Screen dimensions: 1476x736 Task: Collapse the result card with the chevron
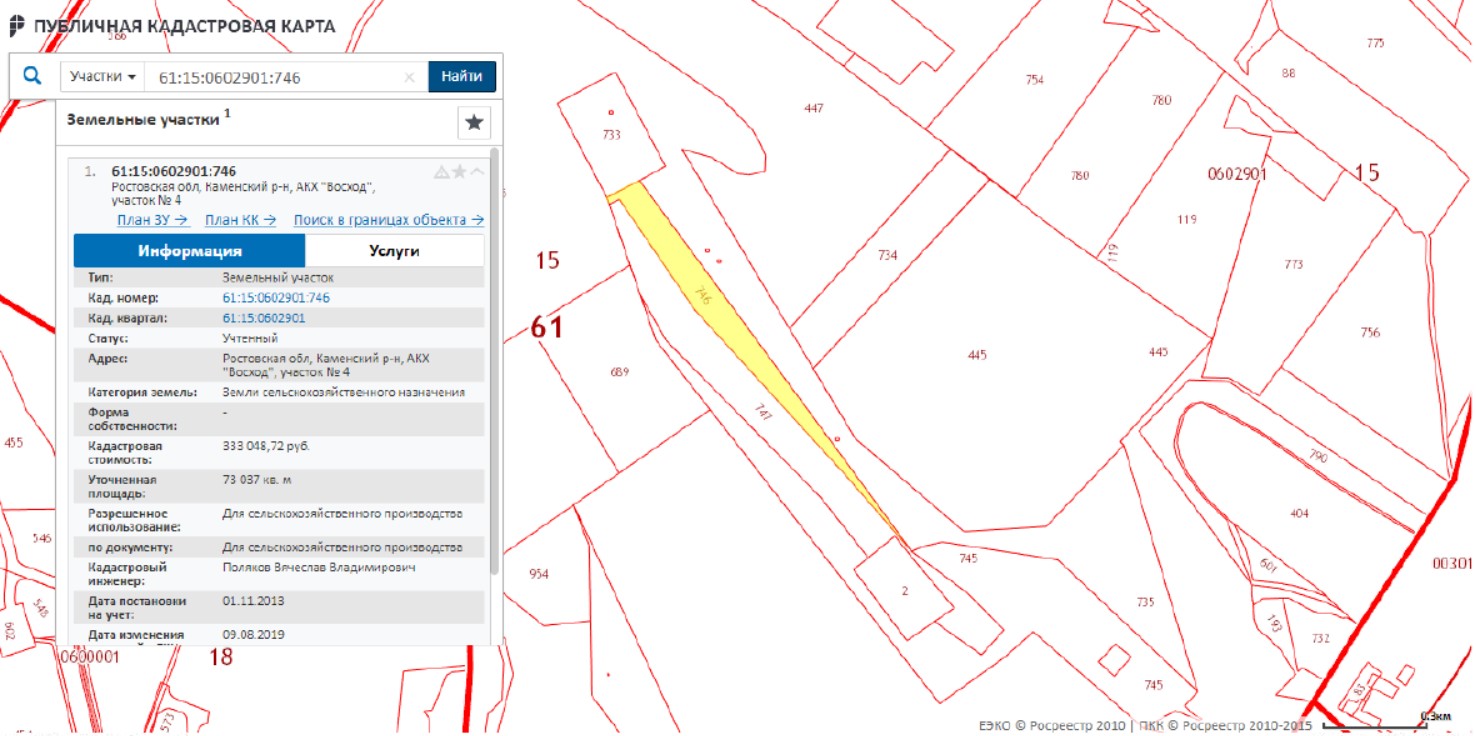pyautogui.click(x=477, y=172)
